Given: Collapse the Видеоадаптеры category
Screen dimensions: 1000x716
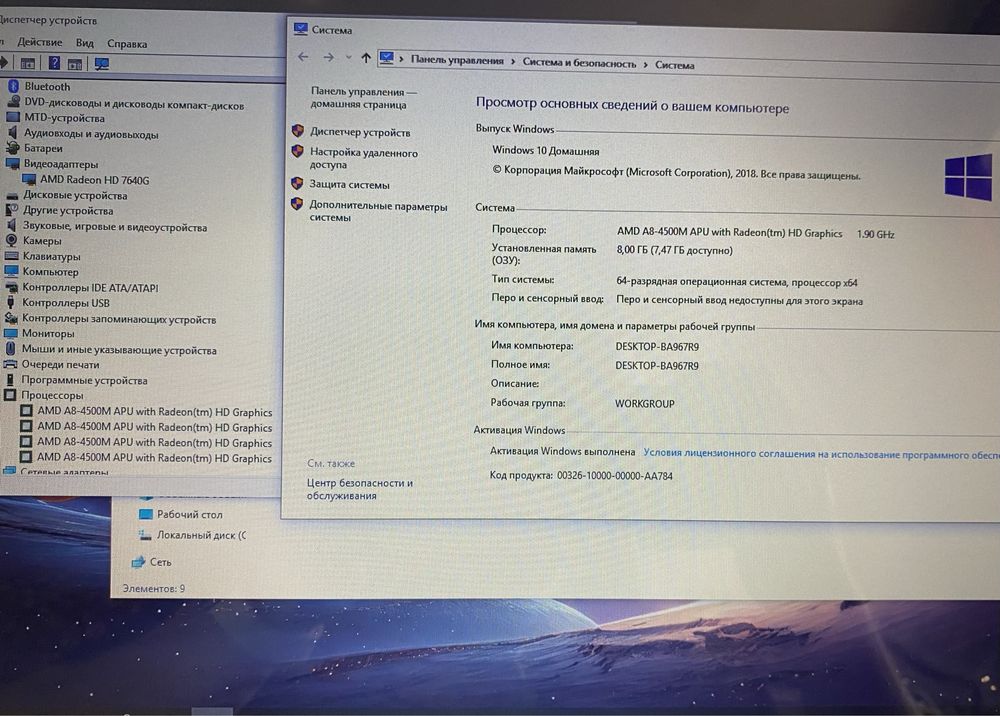Looking at the screenshot, I should [61, 164].
